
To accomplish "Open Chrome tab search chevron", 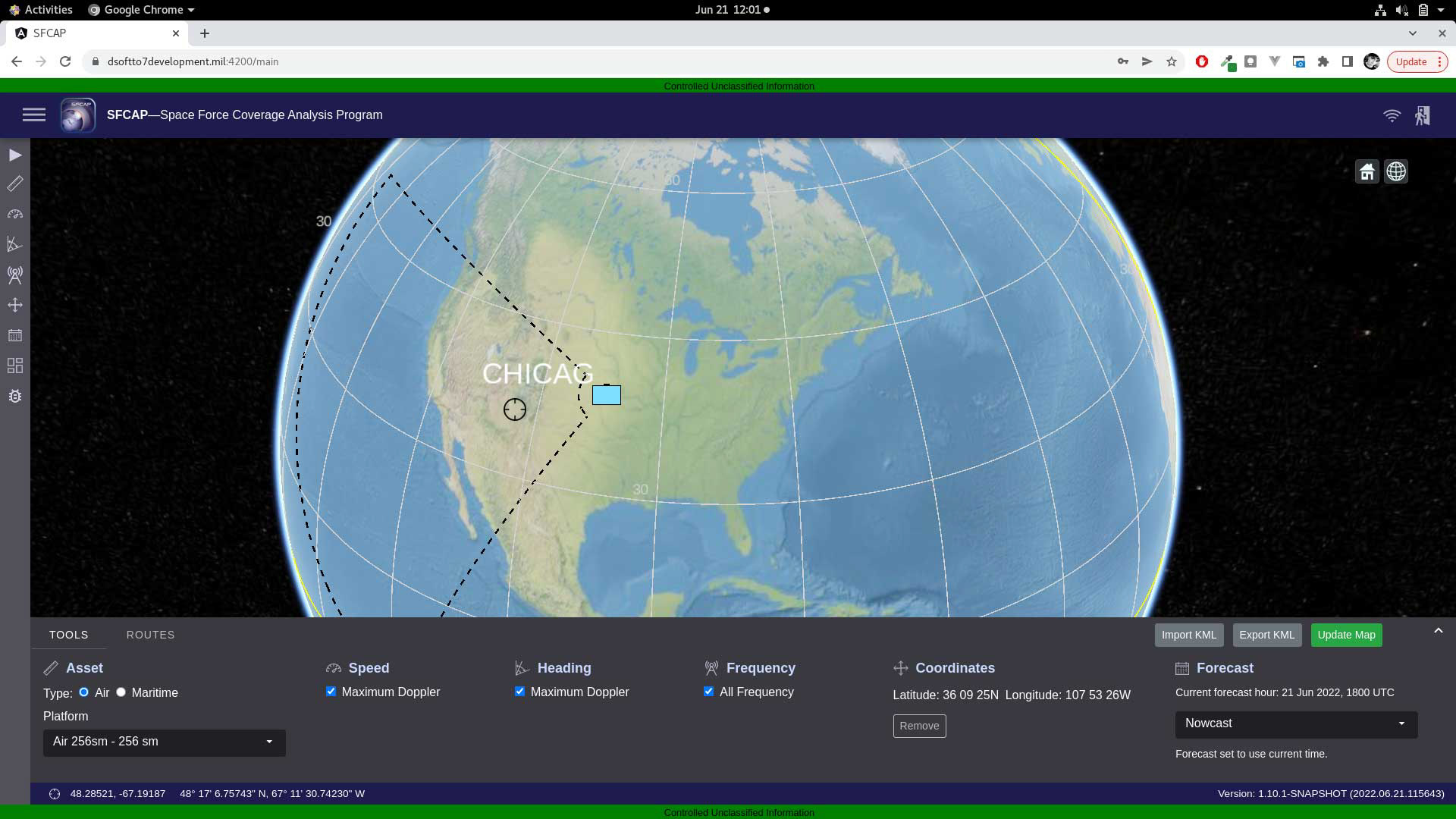I will (x=1412, y=33).
